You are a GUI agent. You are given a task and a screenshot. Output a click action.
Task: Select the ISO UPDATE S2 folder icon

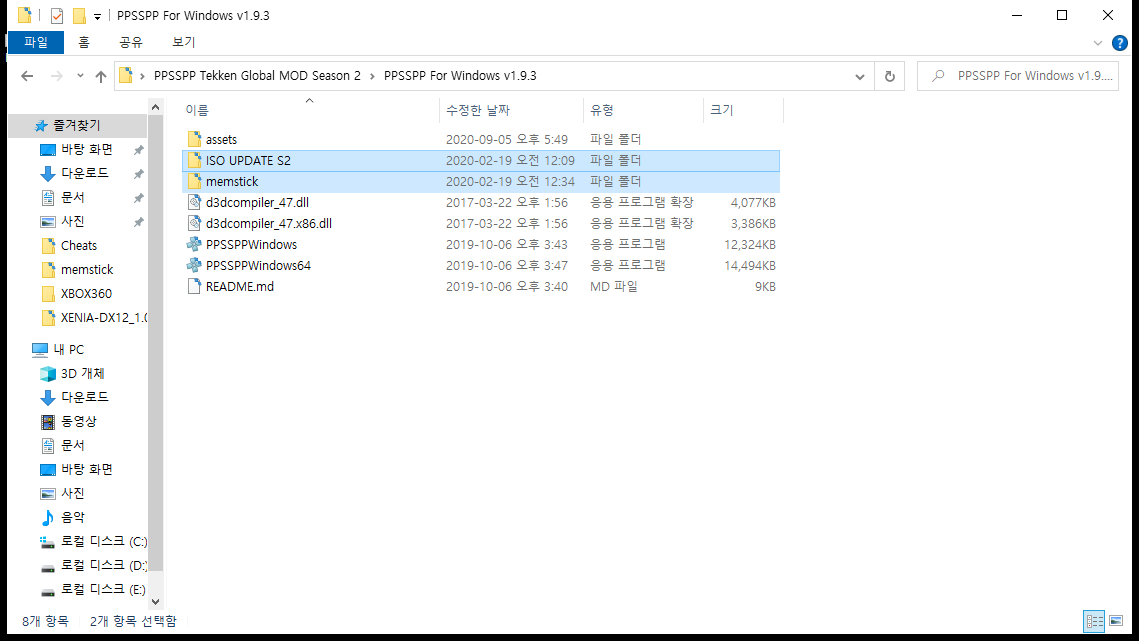click(x=194, y=160)
